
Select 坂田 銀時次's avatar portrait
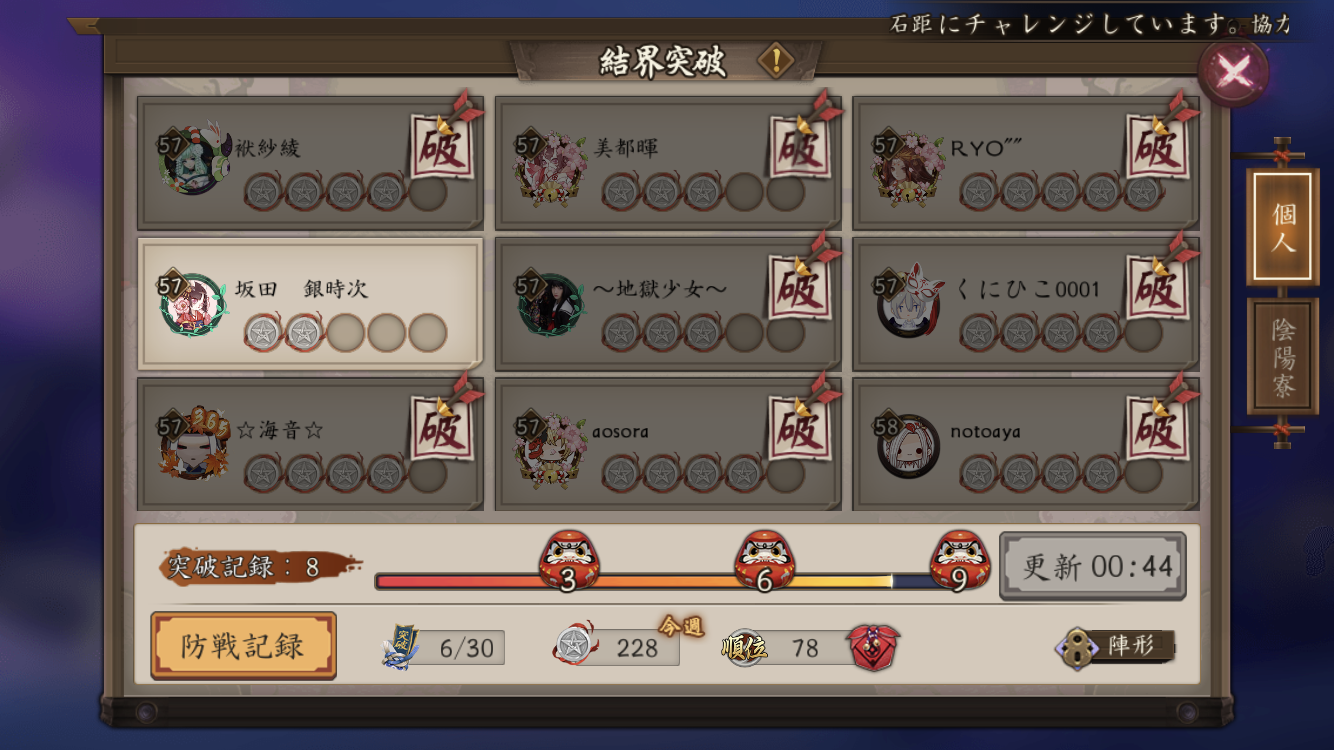click(x=191, y=303)
